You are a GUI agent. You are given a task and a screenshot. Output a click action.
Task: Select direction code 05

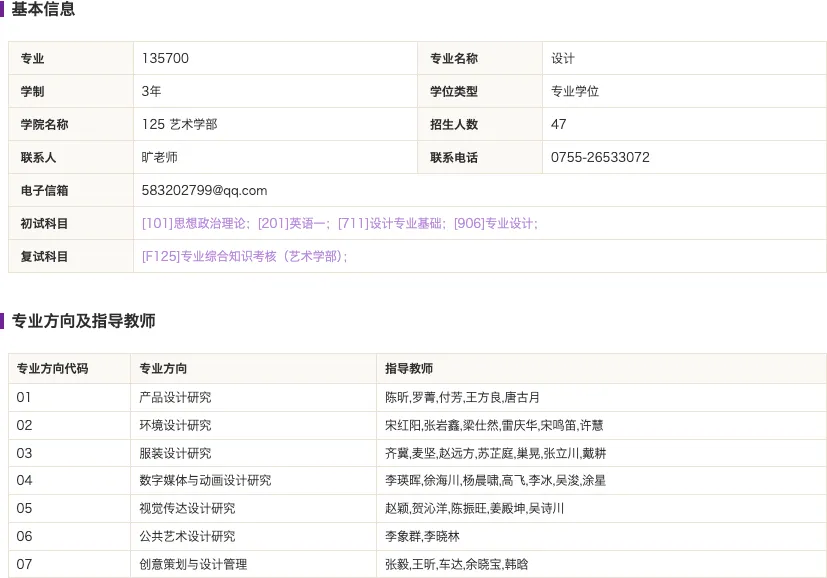pos(24,508)
